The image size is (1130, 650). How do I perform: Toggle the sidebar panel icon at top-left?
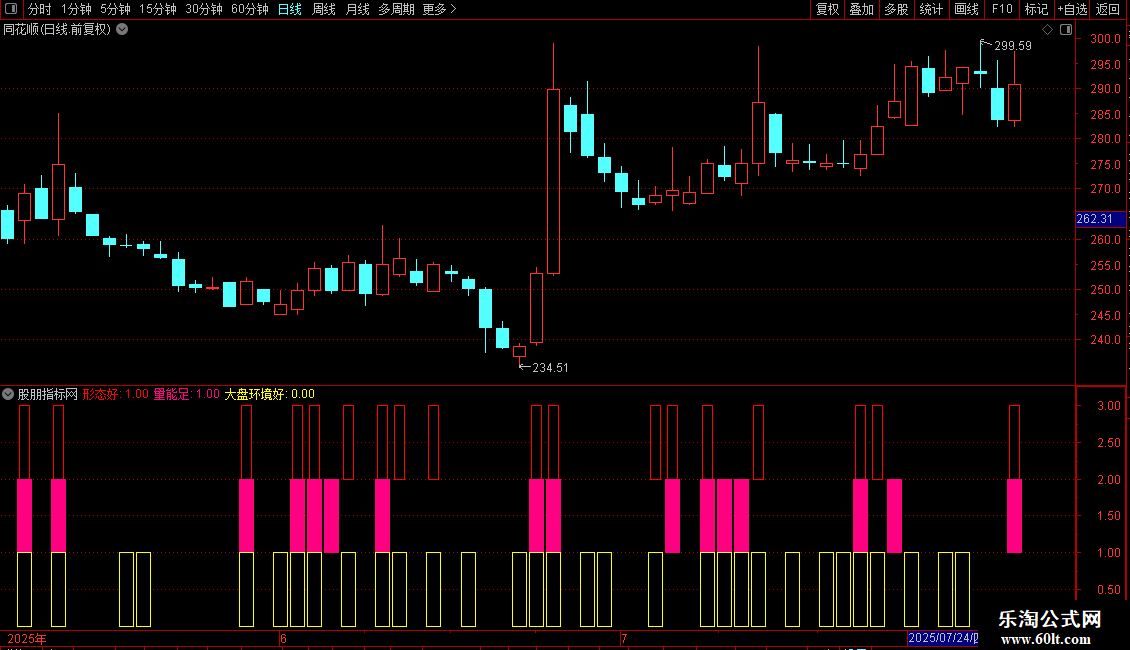(x=11, y=9)
